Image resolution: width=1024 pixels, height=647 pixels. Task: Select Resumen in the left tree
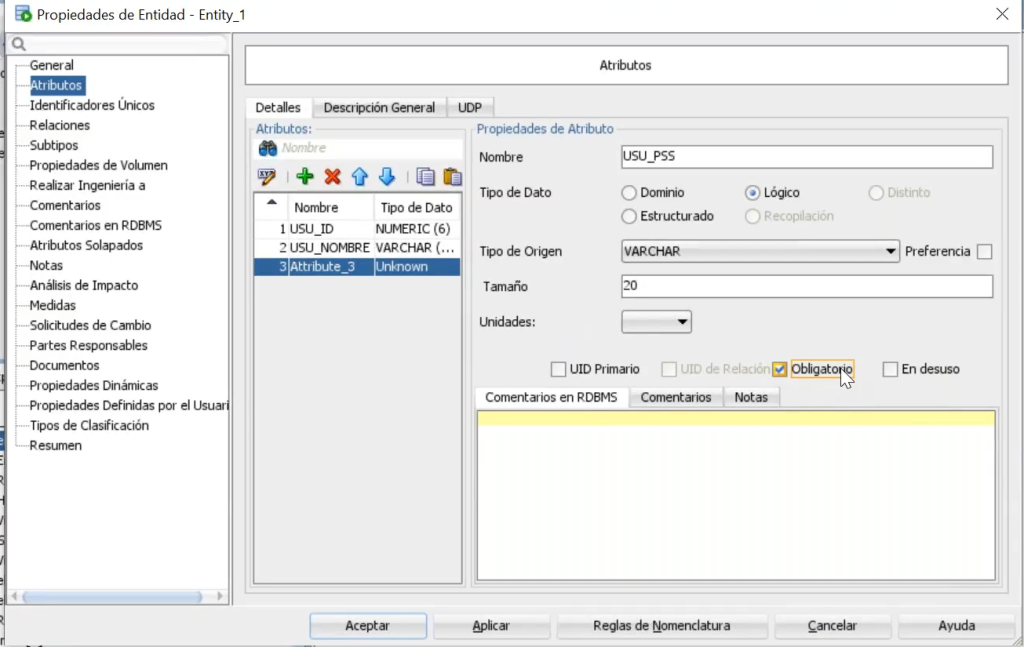pyautogui.click(x=56, y=446)
